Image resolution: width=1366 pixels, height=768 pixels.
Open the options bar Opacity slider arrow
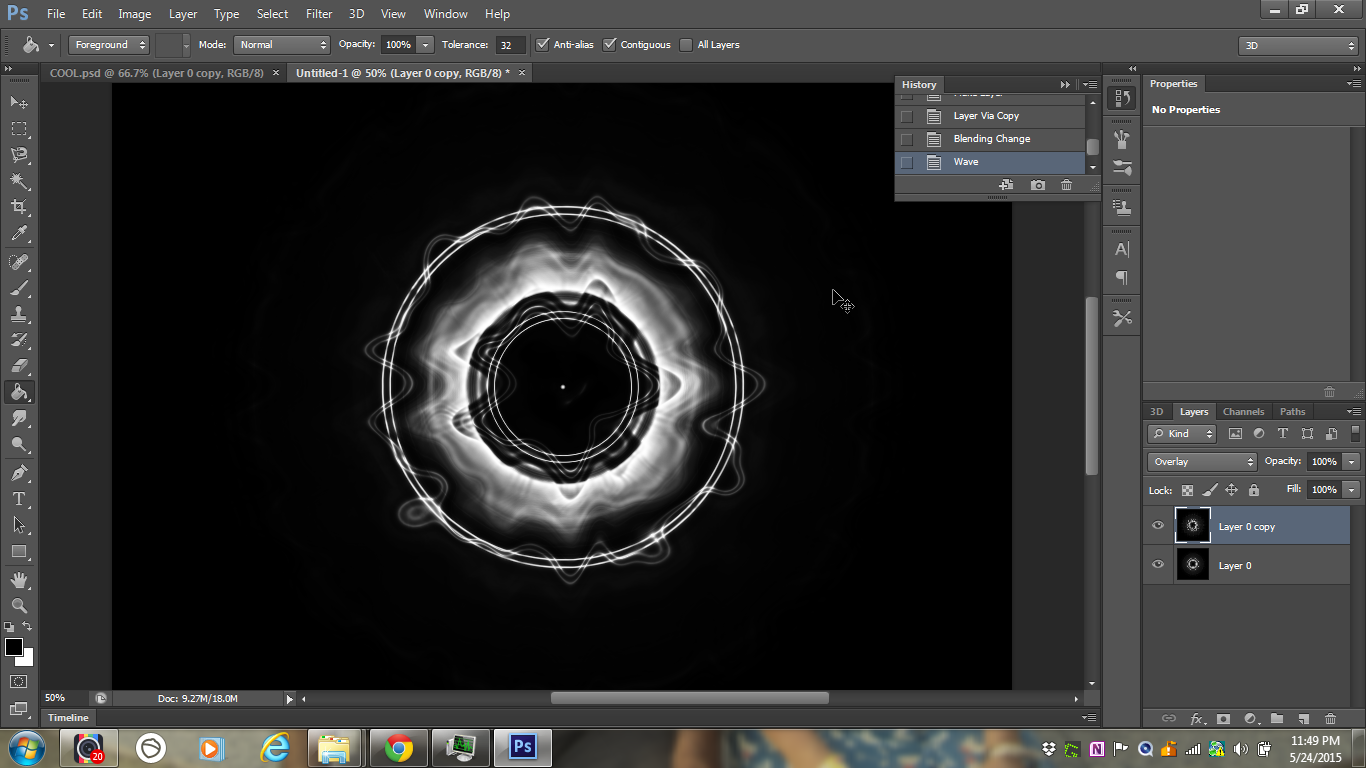(x=426, y=44)
